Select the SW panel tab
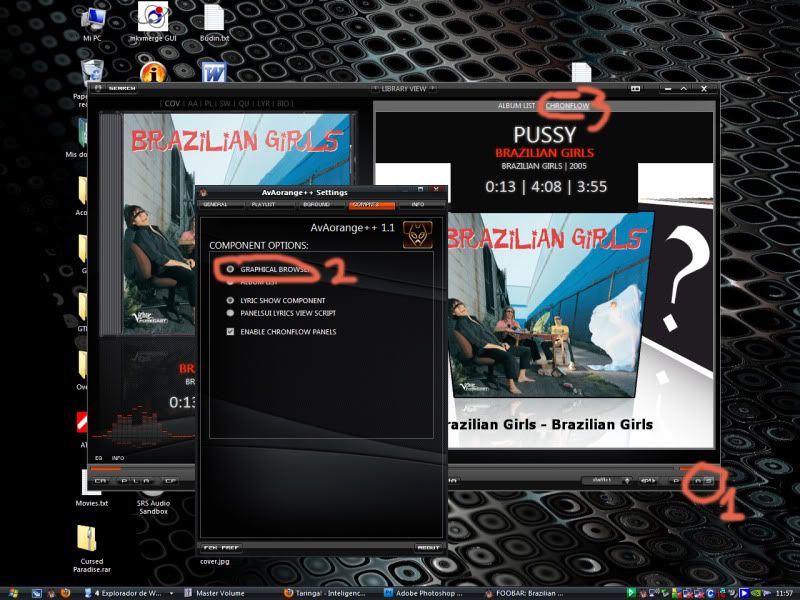Screen dimensions: 800x600 pos(225,104)
